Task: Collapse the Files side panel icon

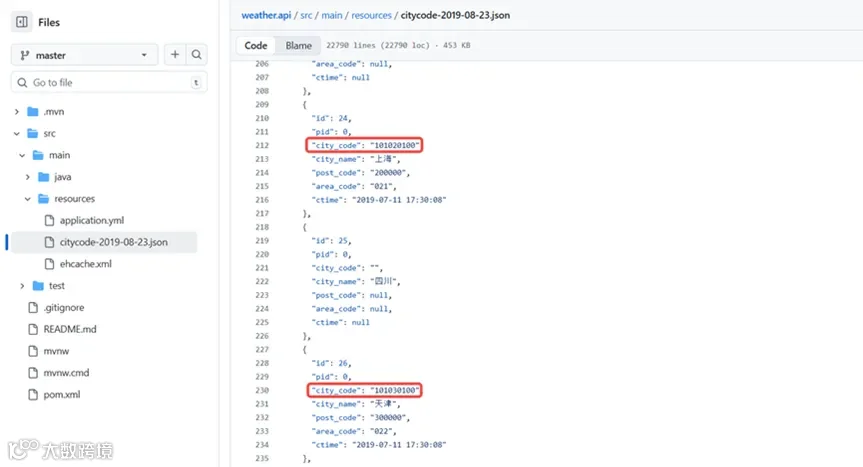Action: pos(21,22)
